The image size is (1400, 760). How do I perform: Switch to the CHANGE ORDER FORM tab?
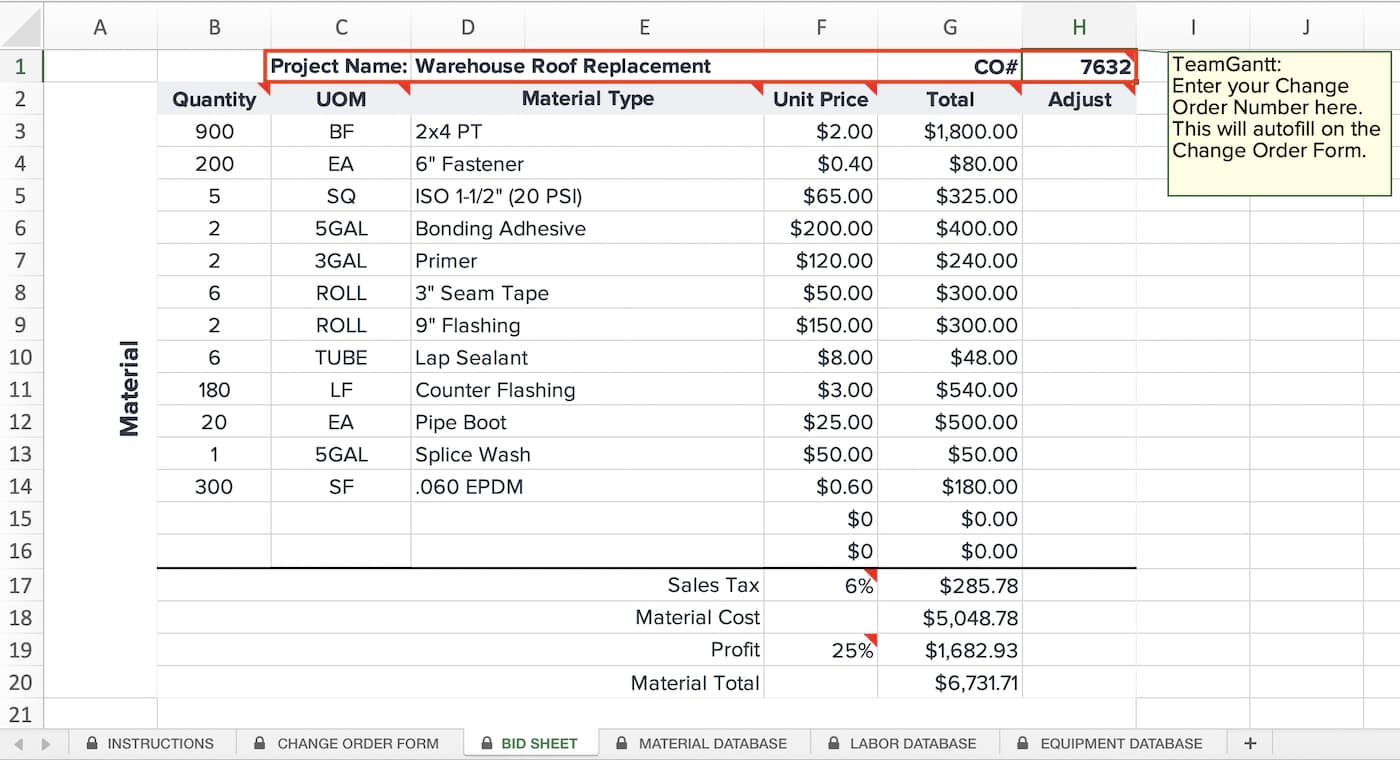pos(347,743)
